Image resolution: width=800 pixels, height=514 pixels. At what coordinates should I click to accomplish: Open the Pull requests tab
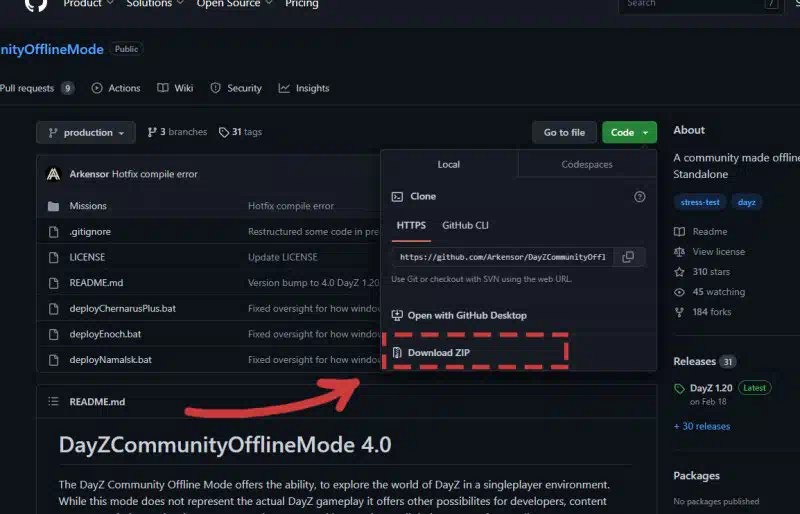pos(37,88)
